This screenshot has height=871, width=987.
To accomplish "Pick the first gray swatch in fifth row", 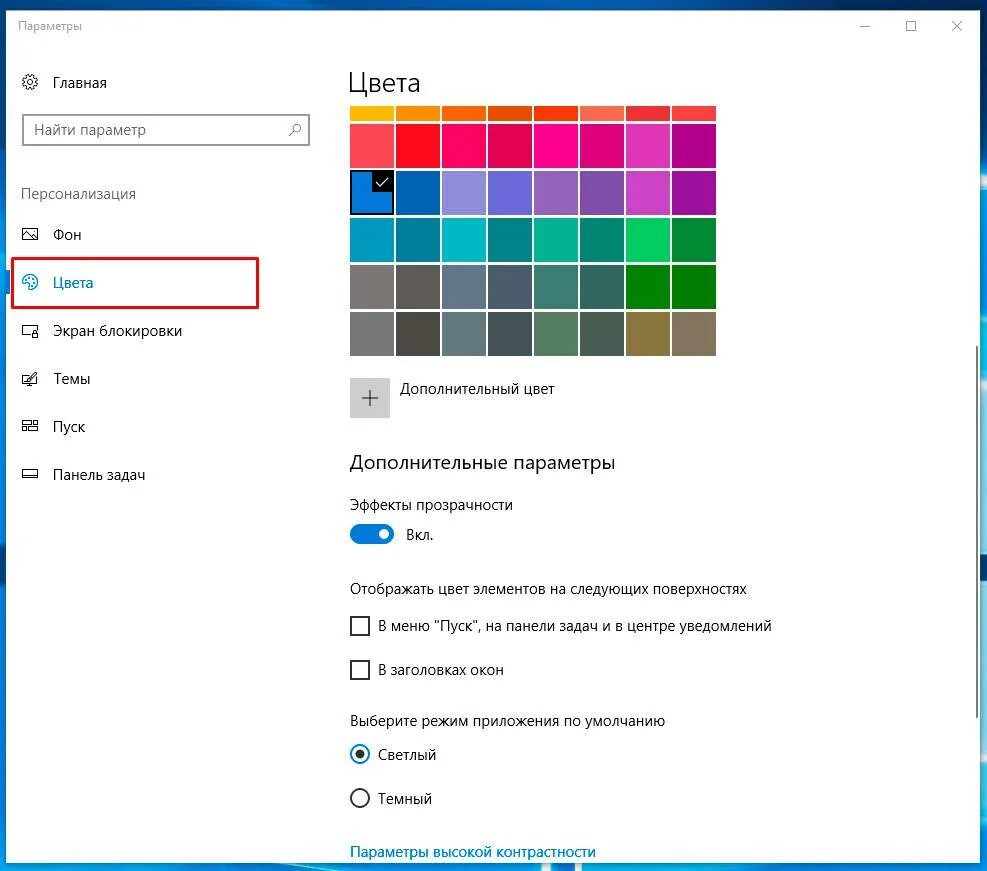I will 372,287.
